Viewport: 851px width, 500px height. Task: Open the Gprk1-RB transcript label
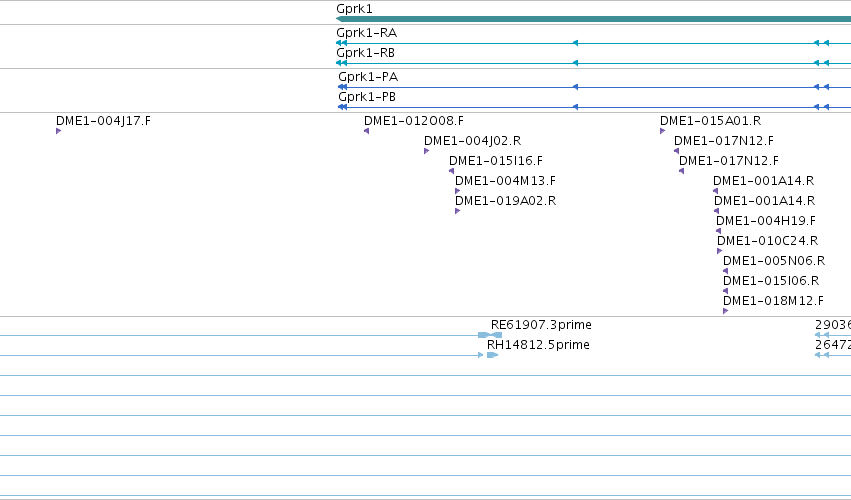click(366, 53)
